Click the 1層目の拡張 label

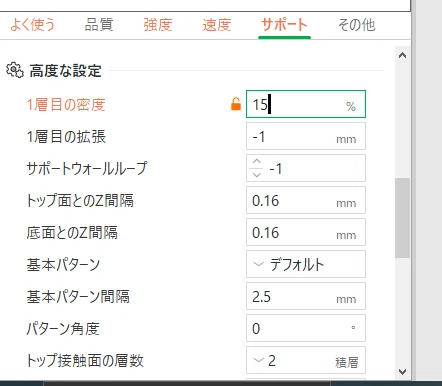[66, 137]
